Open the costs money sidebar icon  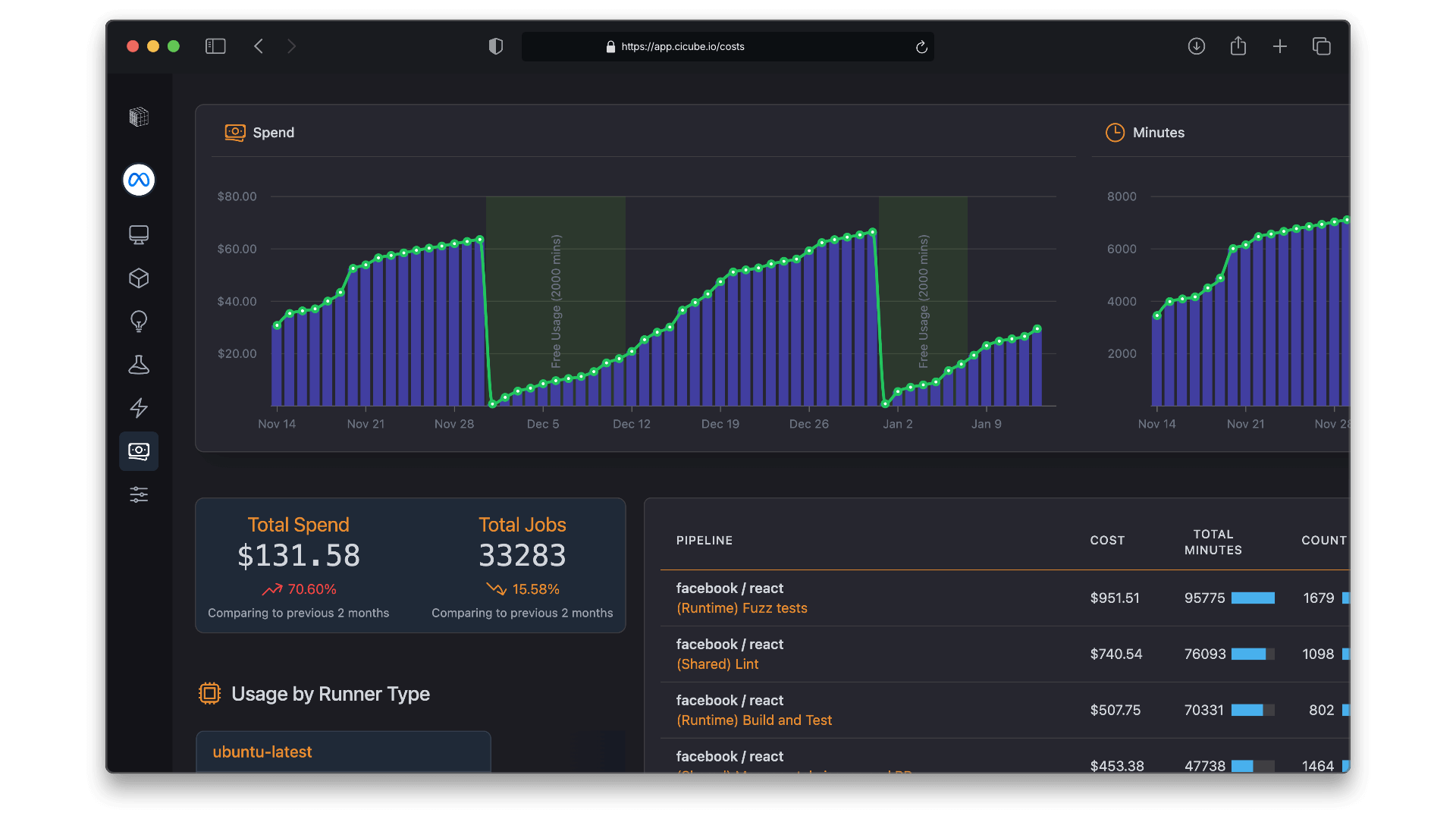click(139, 451)
